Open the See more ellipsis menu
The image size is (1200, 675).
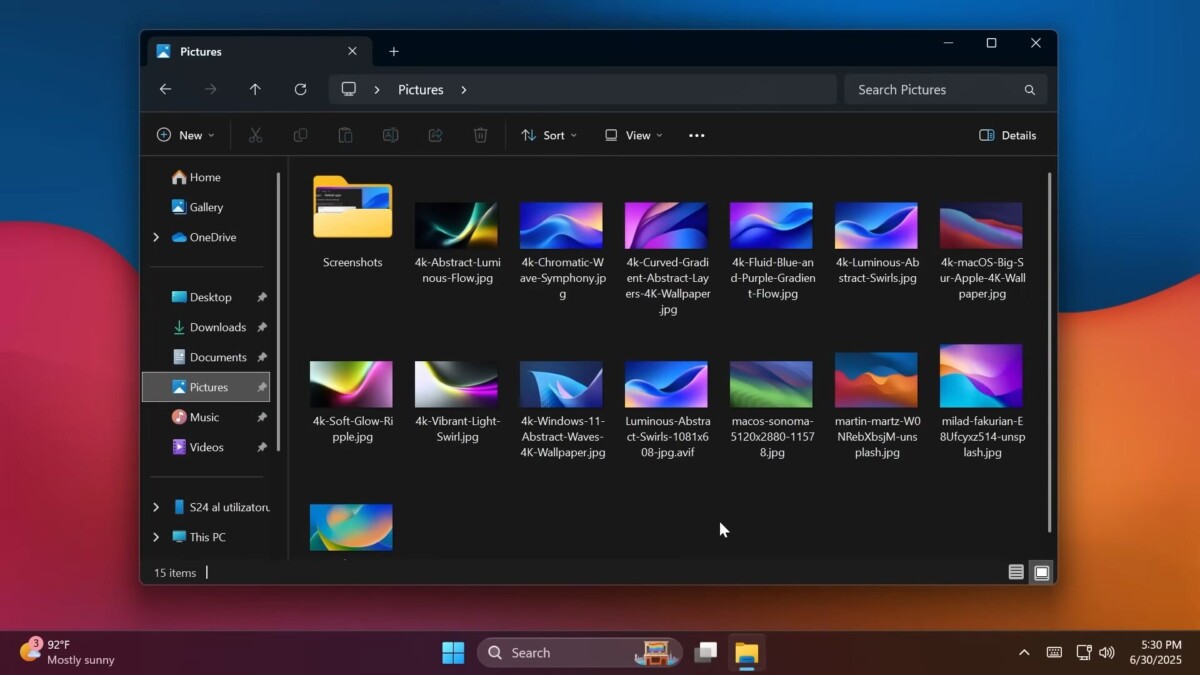click(x=697, y=135)
